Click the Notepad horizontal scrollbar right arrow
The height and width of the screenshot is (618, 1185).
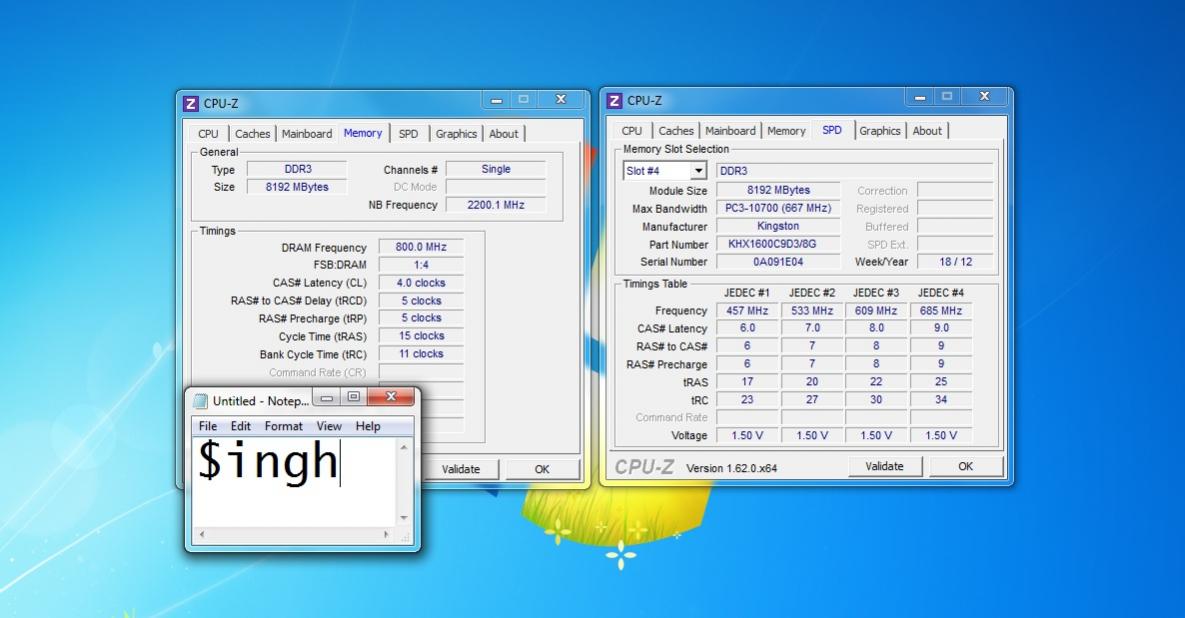click(386, 534)
